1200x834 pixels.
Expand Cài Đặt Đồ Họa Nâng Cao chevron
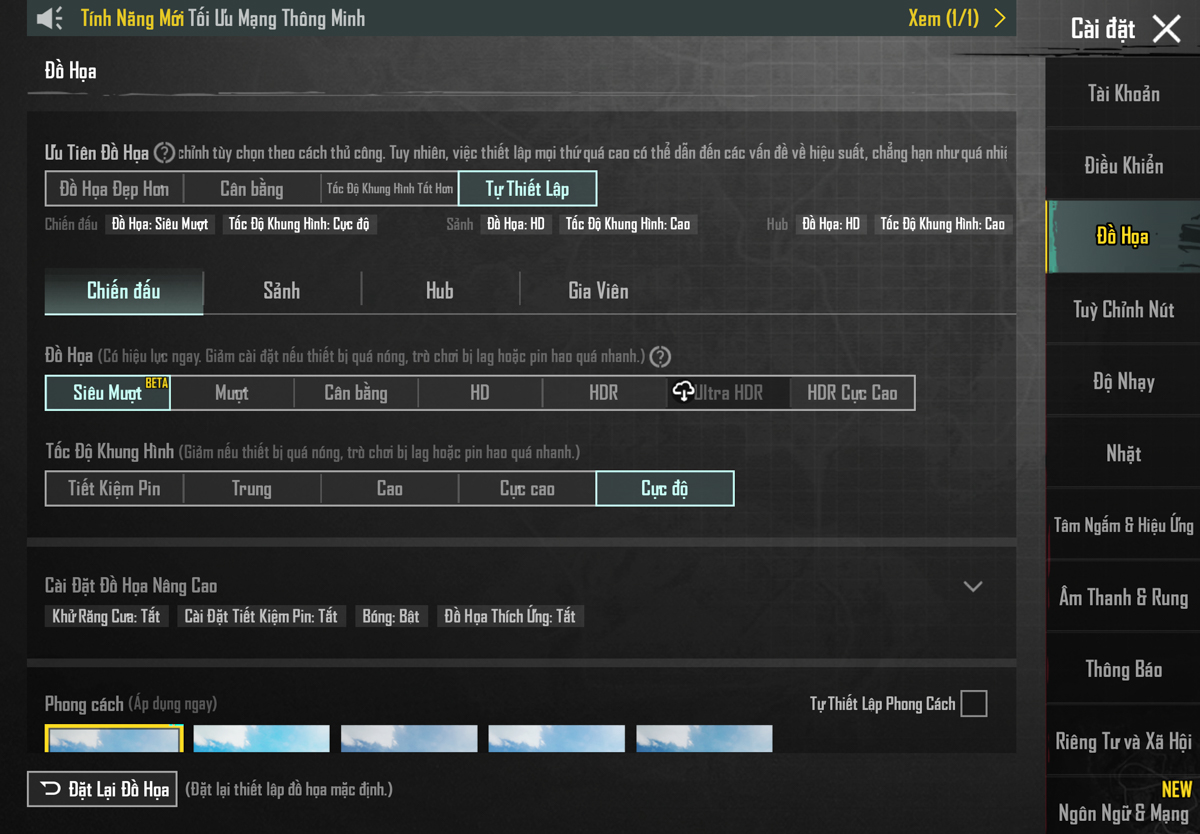[973, 586]
